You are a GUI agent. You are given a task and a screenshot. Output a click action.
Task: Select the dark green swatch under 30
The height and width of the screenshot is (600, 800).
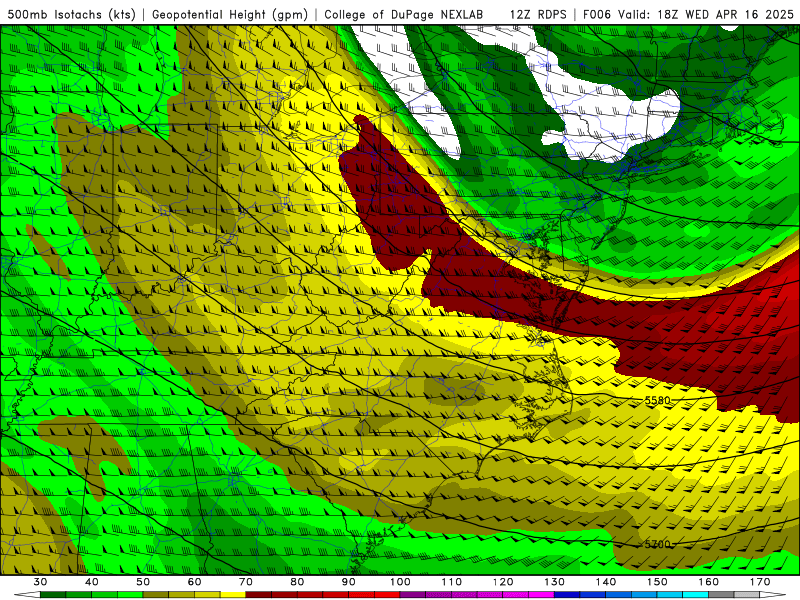coord(53,595)
